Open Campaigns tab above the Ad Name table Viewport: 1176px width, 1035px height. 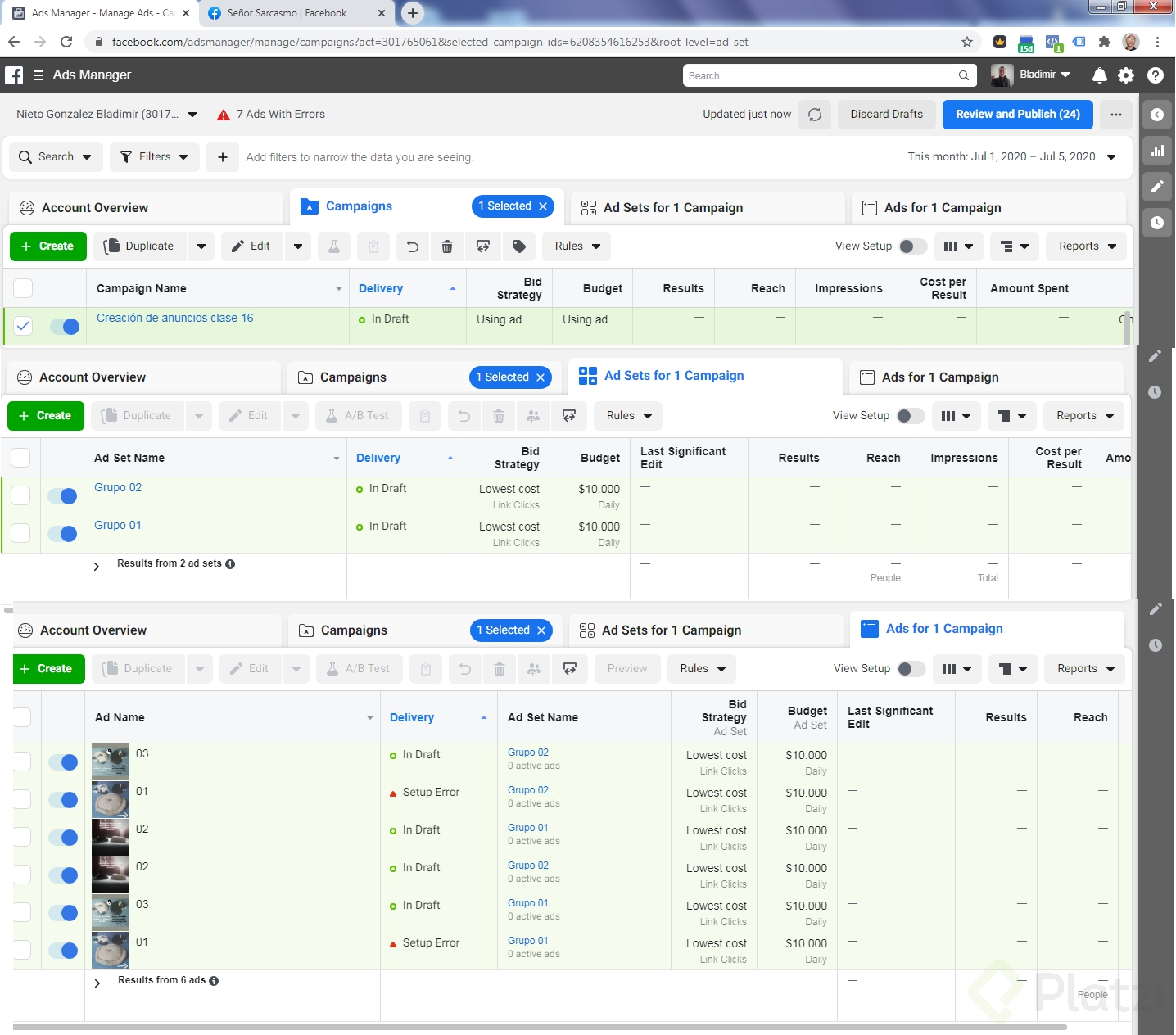point(354,630)
